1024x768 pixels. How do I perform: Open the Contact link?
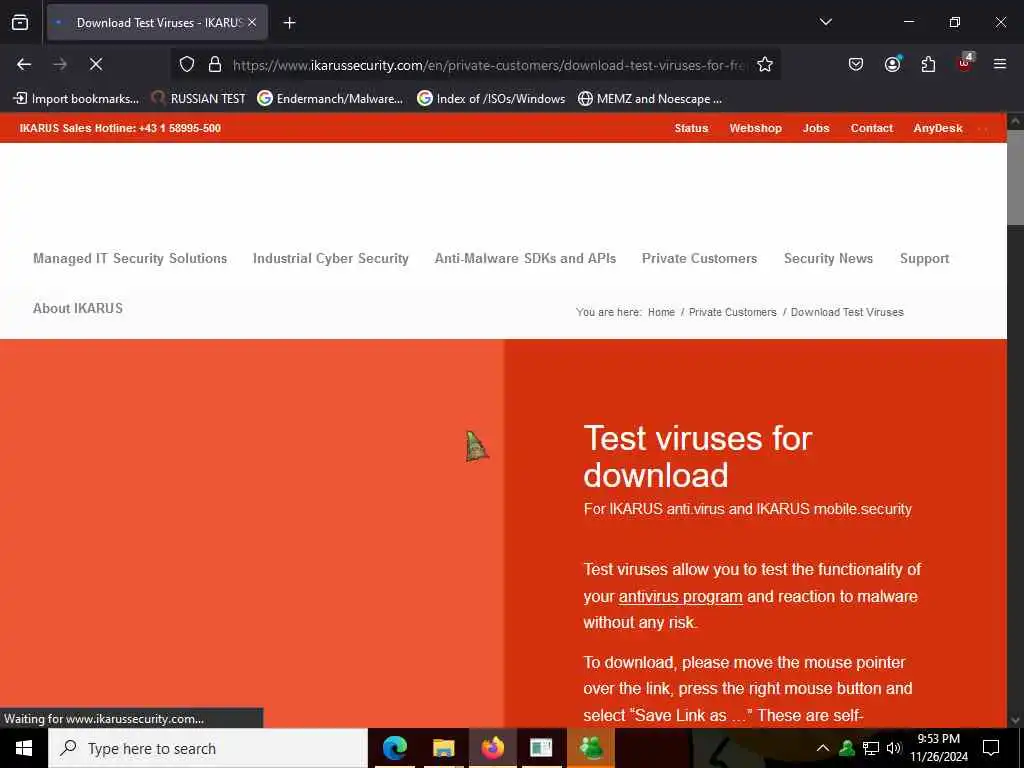871,128
